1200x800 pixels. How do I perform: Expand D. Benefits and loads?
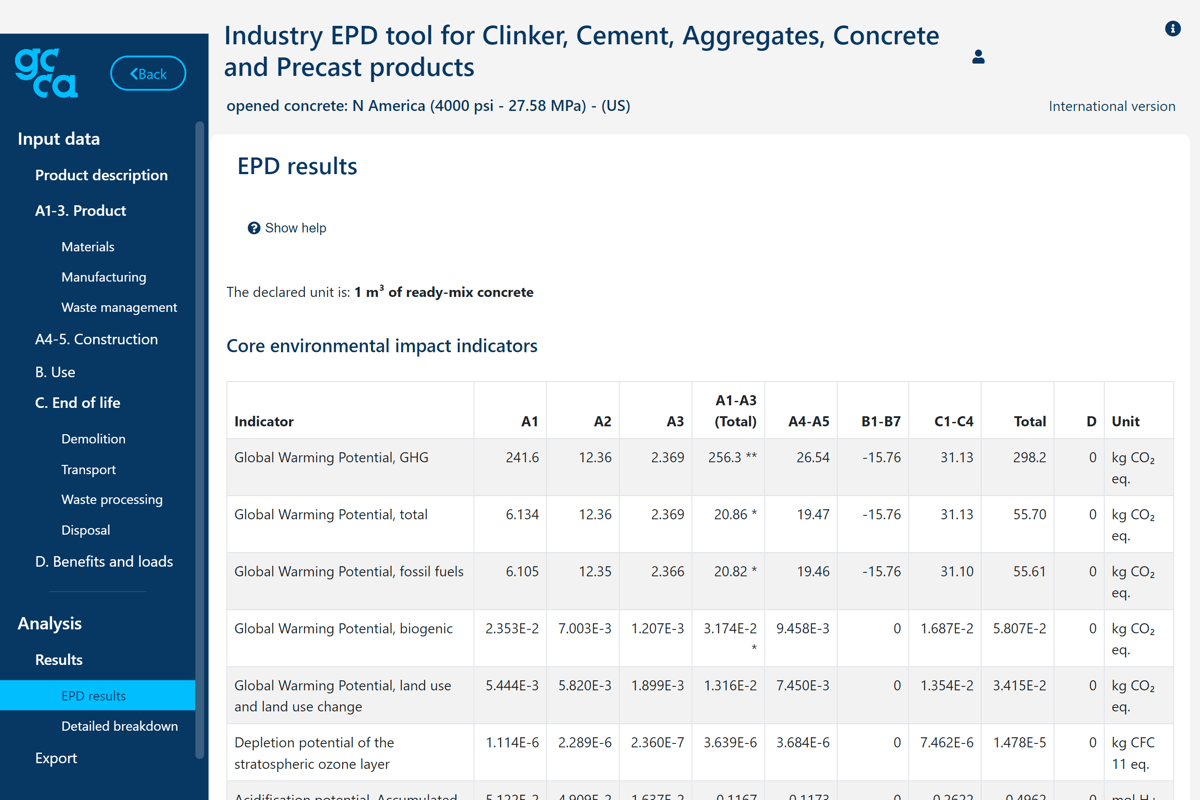coord(104,561)
